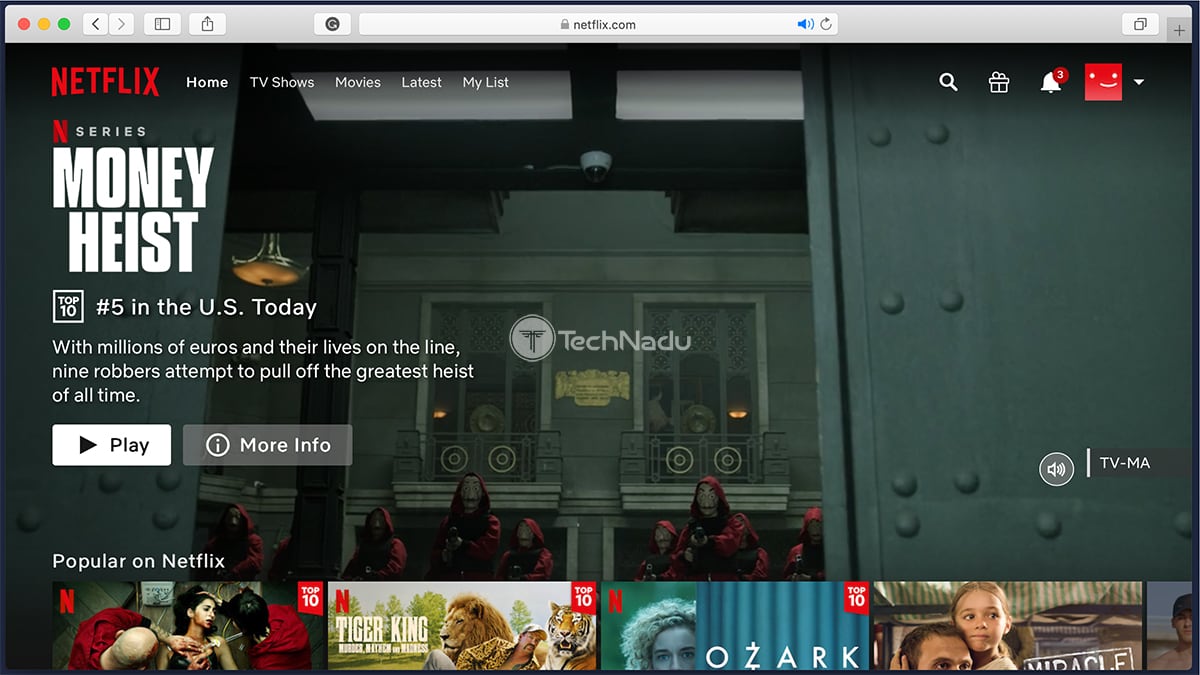Open the Latest section menu

[x=421, y=83]
